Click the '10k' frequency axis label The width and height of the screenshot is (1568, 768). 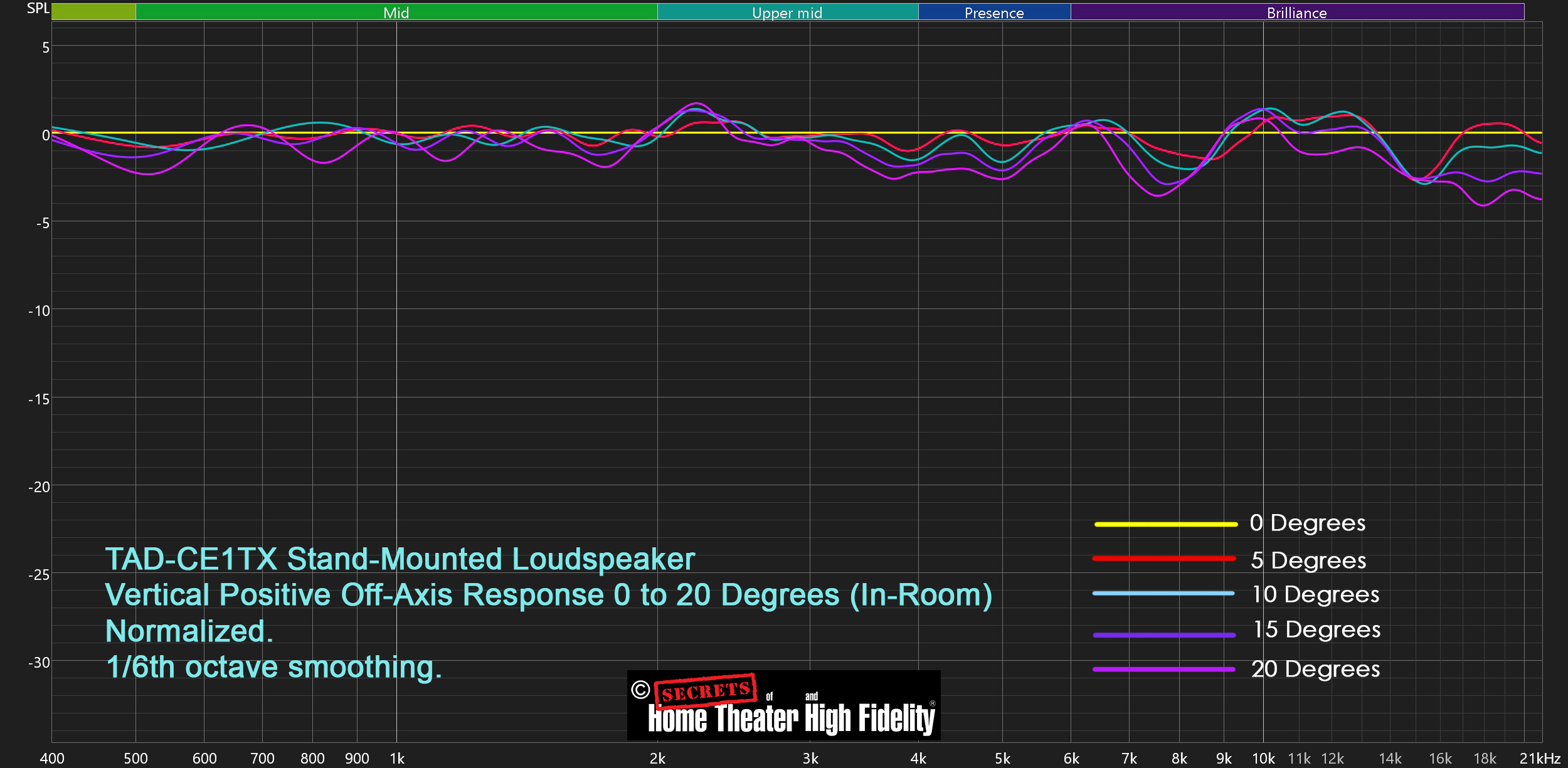(x=1263, y=759)
